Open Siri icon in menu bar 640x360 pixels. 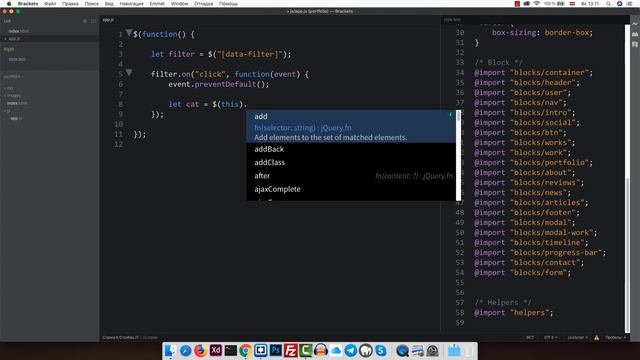pos(620,4)
